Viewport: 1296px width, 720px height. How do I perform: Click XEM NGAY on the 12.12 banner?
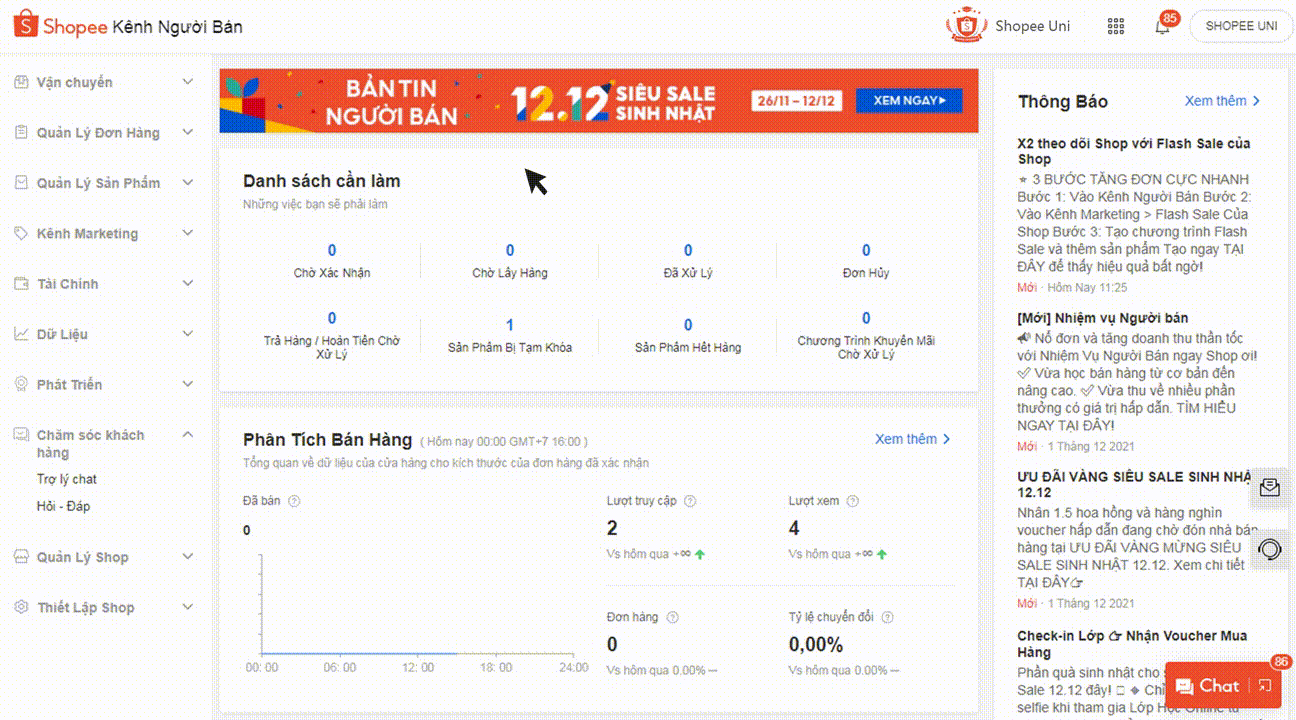[908, 100]
